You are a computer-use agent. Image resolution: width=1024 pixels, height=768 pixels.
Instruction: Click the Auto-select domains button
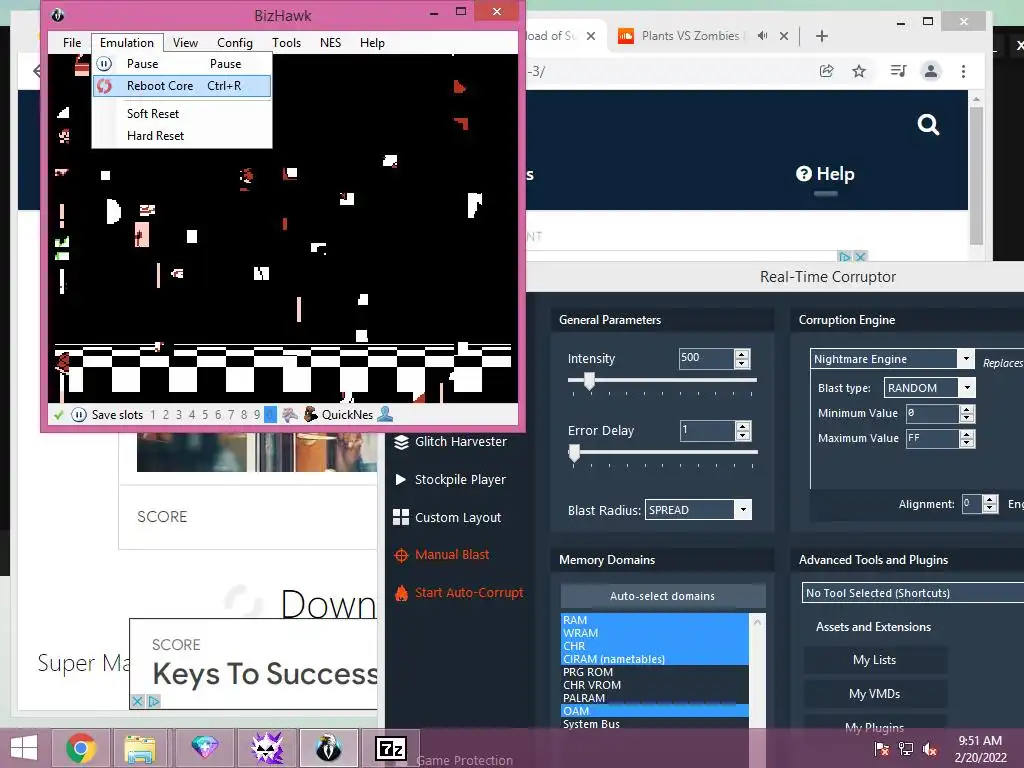coord(662,596)
